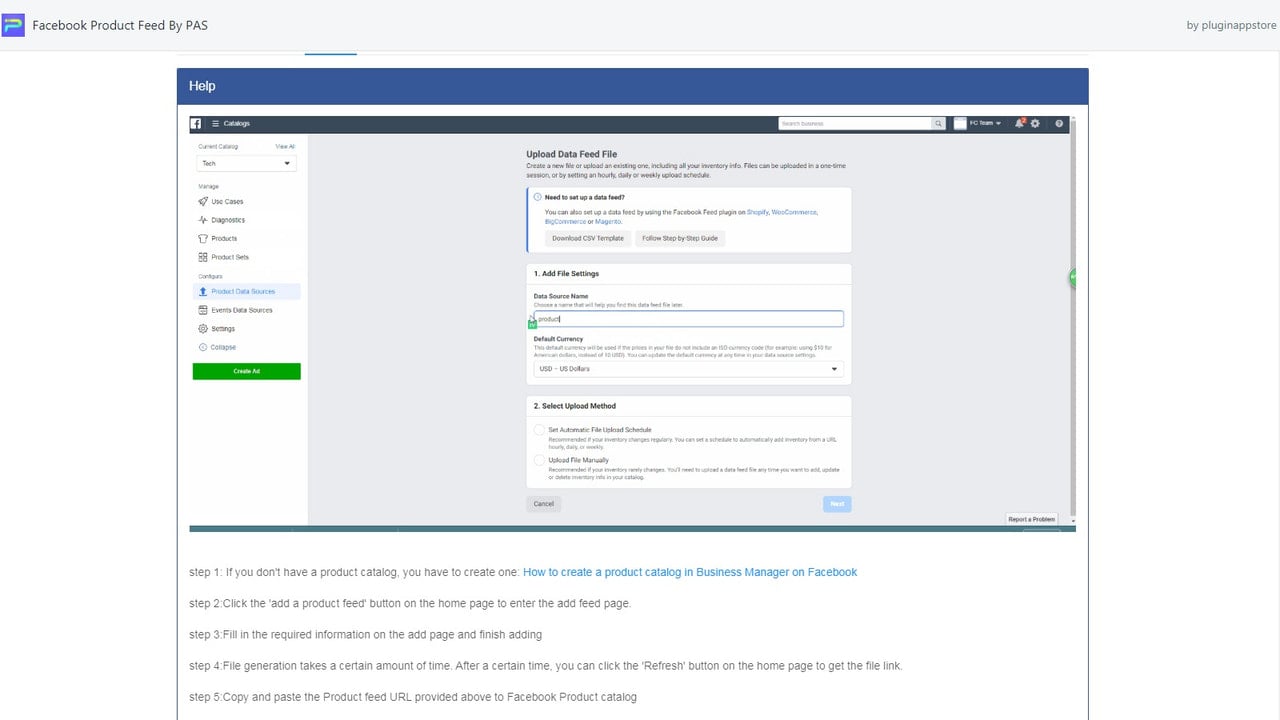The image size is (1280, 720).
Task: Open the 'USD - US Dollars' currency dropdown
Action: [x=688, y=369]
